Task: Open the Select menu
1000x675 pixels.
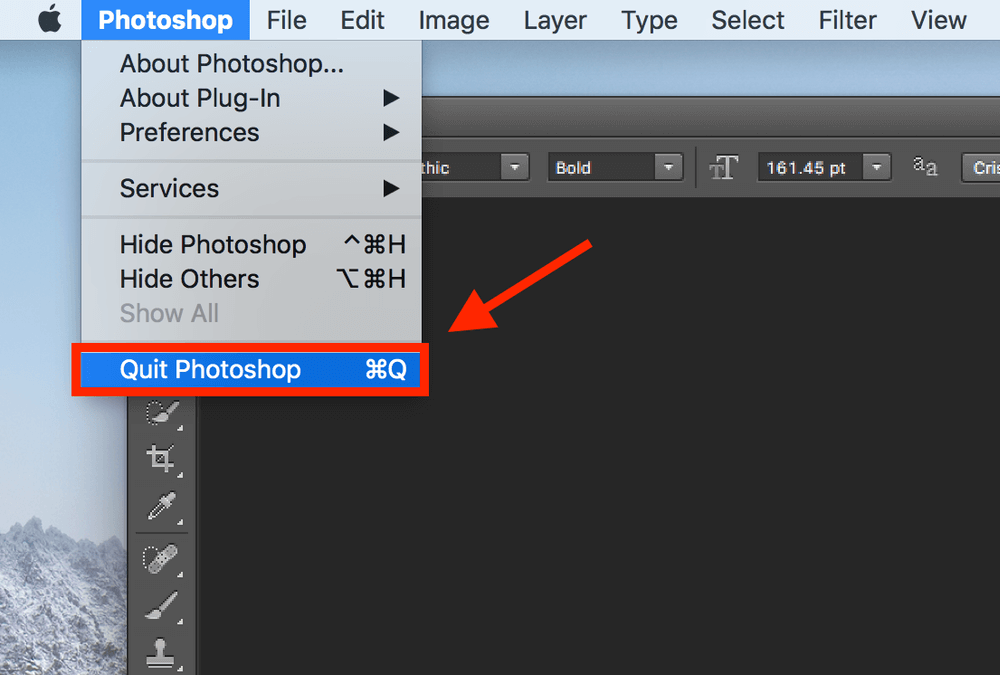Action: click(x=747, y=20)
